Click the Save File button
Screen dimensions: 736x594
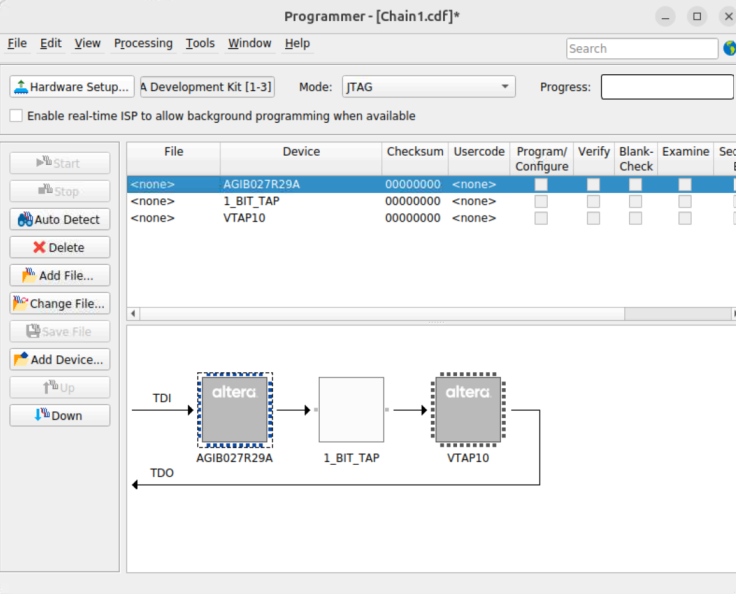point(60,332)
